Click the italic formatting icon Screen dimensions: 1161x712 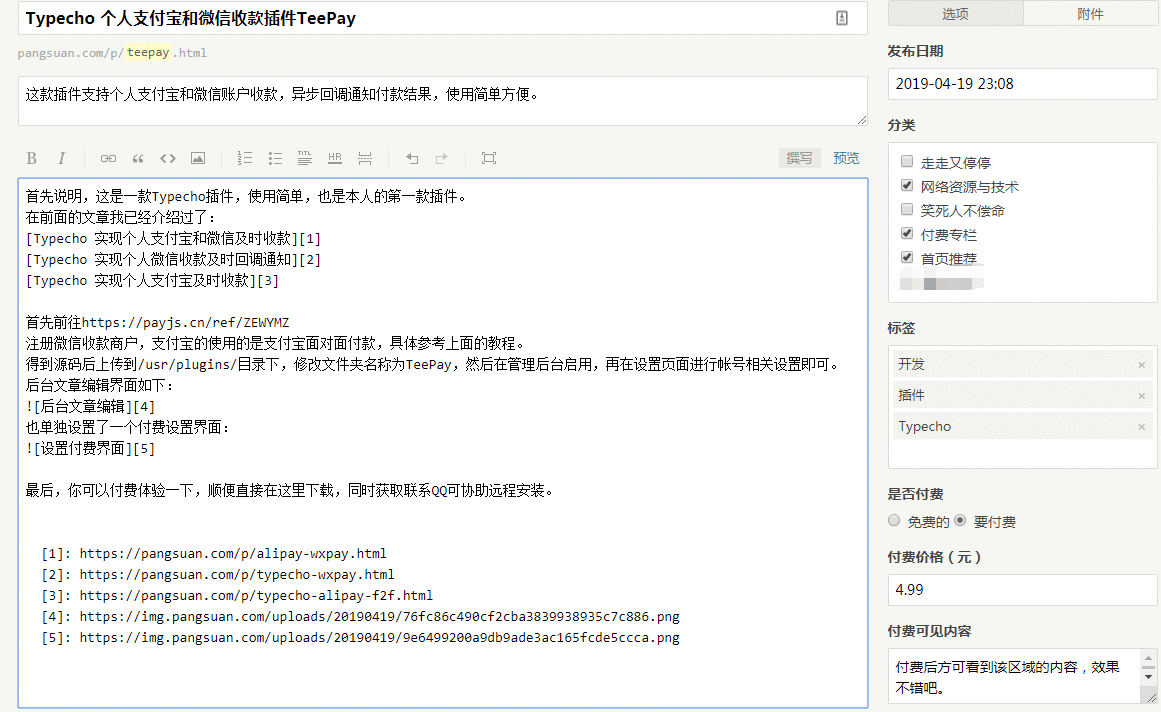click(x=61, y=158)
